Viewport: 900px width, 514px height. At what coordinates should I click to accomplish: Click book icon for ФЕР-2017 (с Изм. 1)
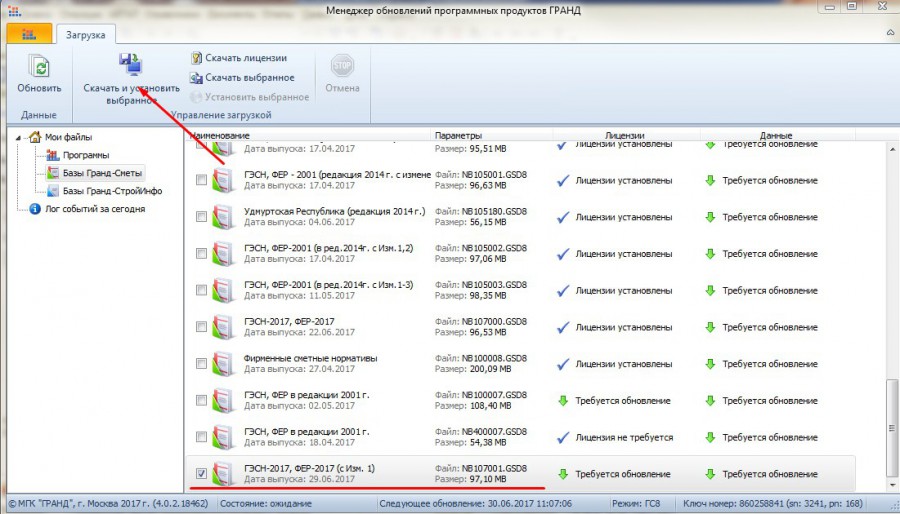[223, 474]
